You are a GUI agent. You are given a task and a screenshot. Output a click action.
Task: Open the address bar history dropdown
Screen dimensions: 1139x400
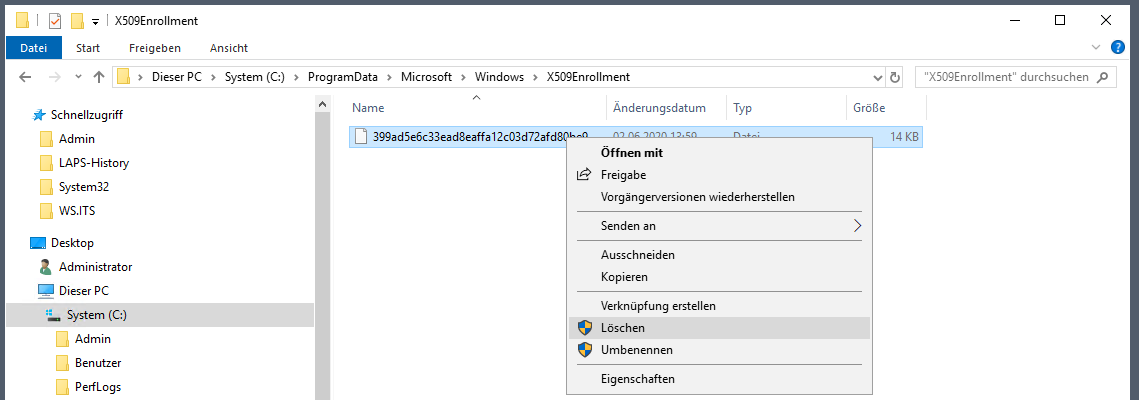(877, 77)
